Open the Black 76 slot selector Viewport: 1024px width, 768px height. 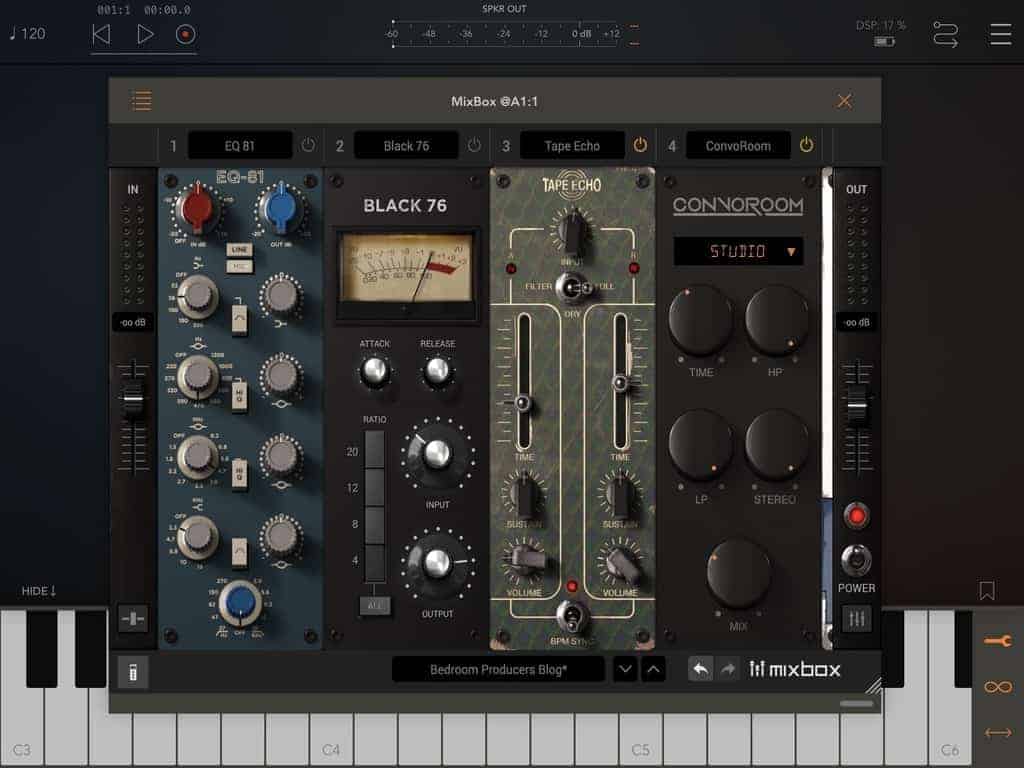pyautogui.click(x=406, y=146)
